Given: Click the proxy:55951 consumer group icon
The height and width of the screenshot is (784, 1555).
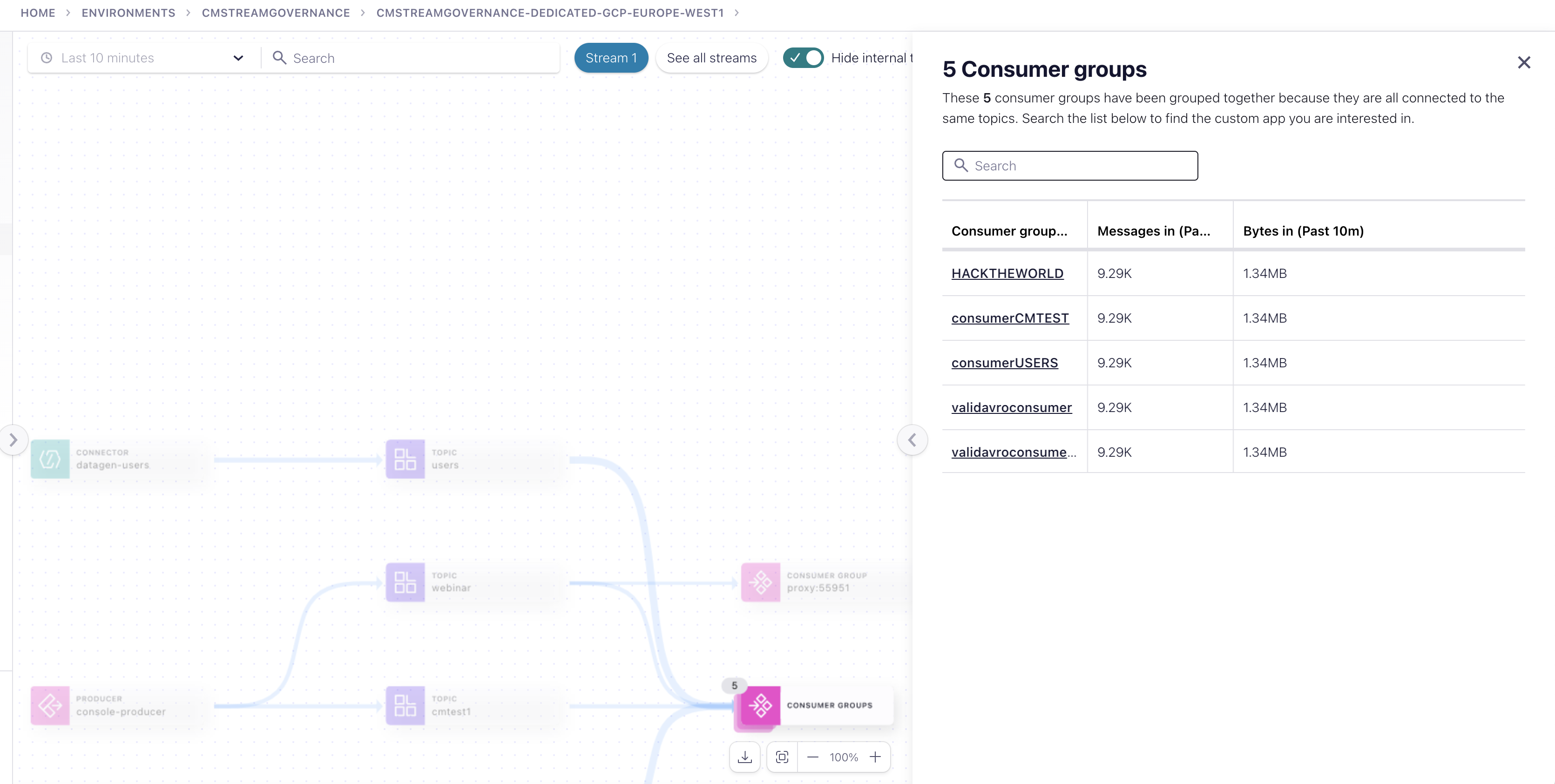Looking at the screenshot, I should (760, 582).
